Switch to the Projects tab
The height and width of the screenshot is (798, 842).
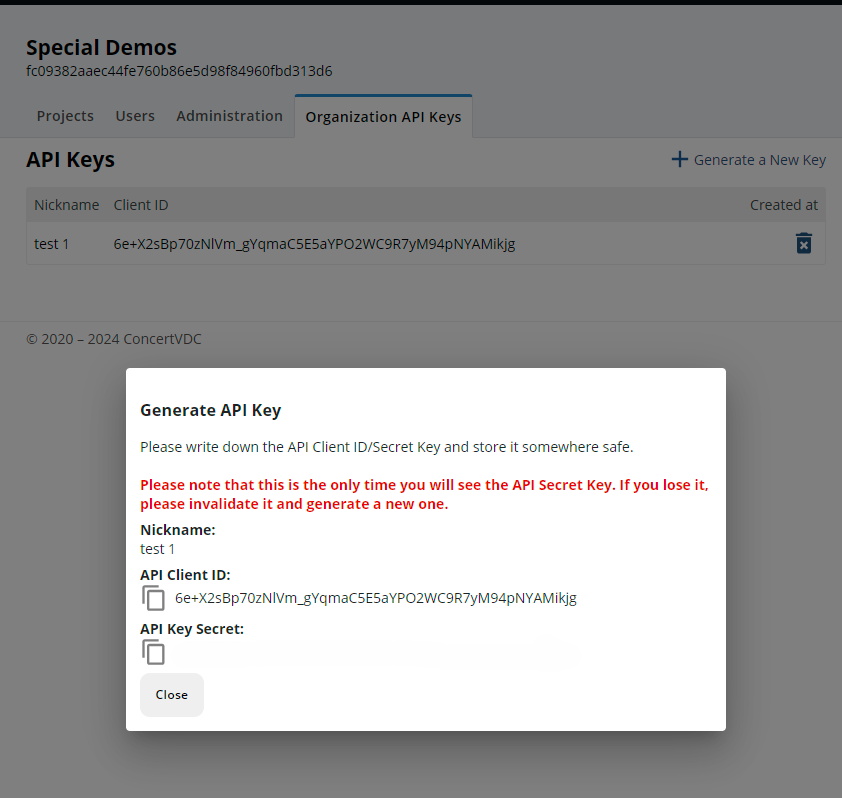pyautogui.click(x=65, y=116)
